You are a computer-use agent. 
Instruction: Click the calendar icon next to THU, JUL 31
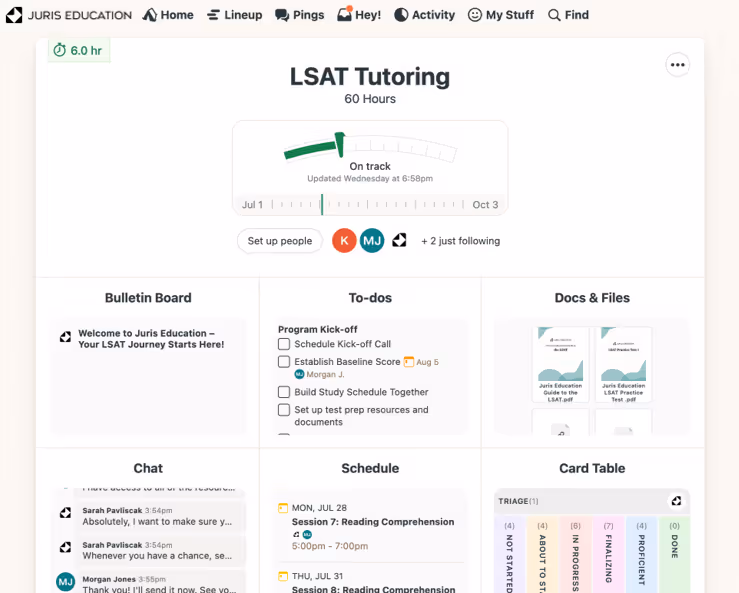(x=283, y=576)
